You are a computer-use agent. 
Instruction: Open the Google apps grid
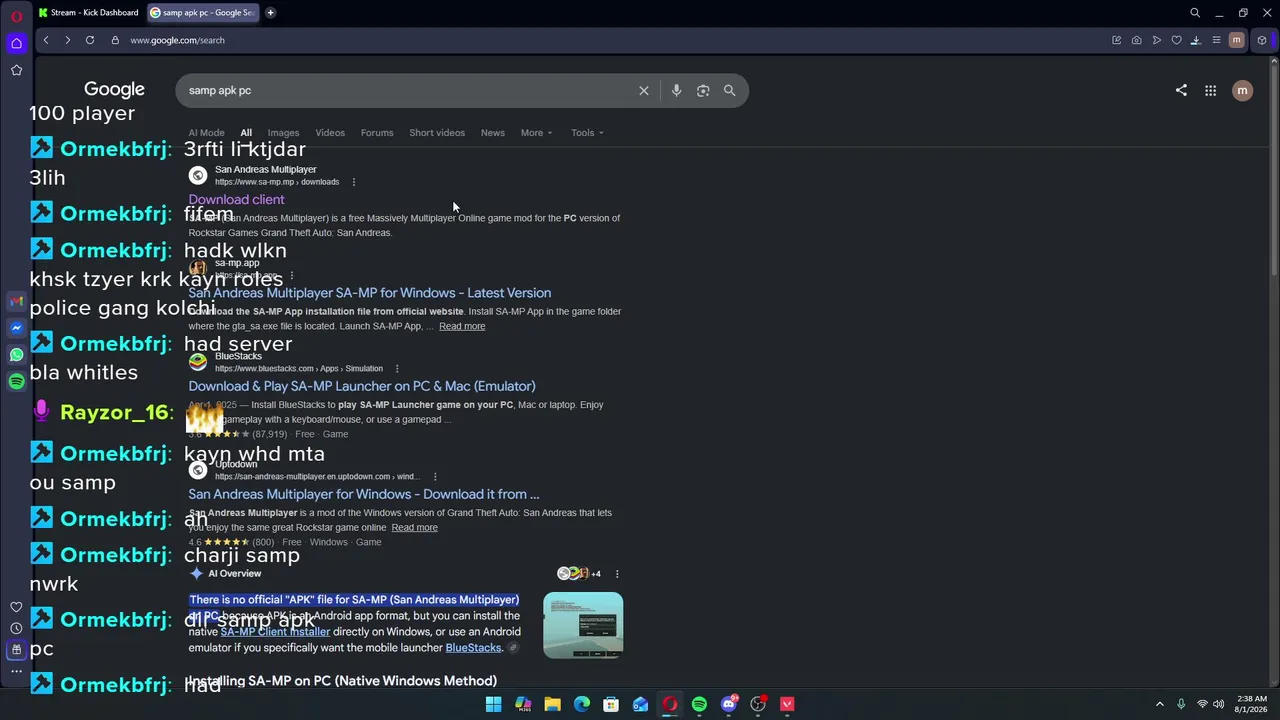coord(1210,90)
